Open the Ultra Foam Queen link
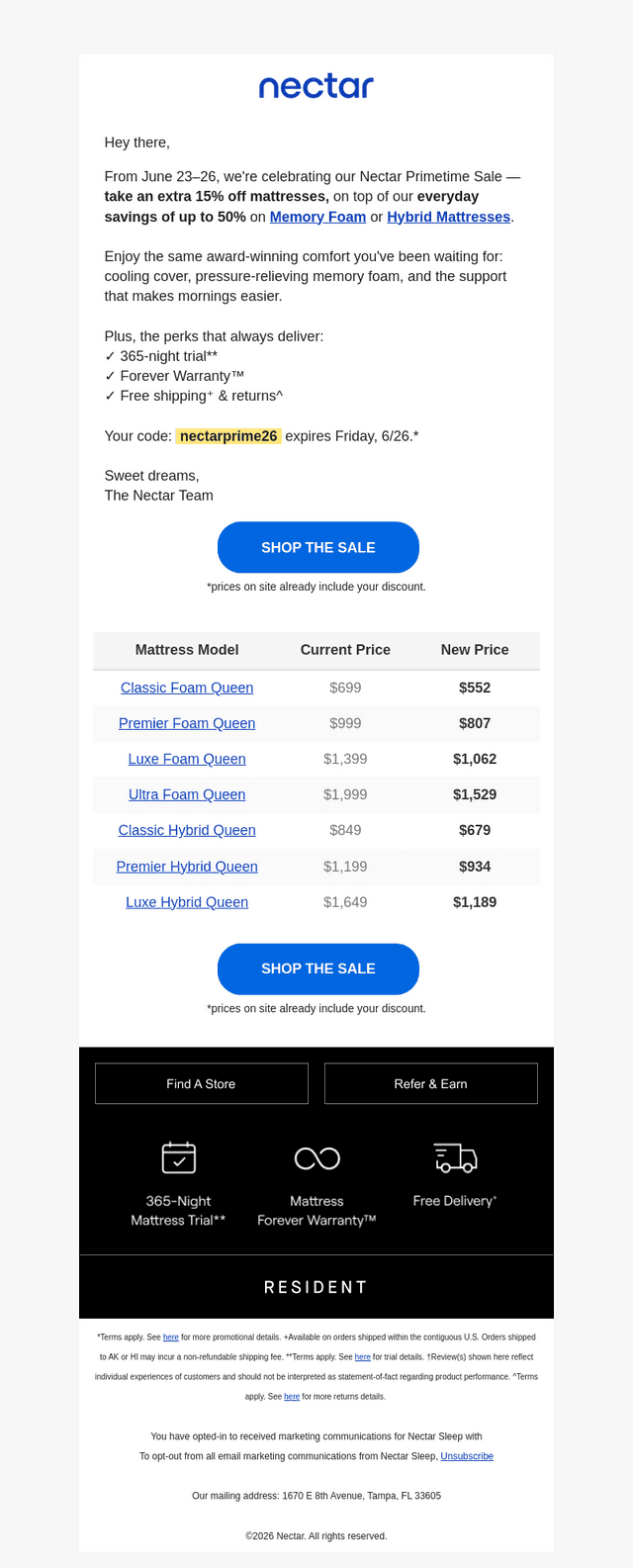 (187, 794)
